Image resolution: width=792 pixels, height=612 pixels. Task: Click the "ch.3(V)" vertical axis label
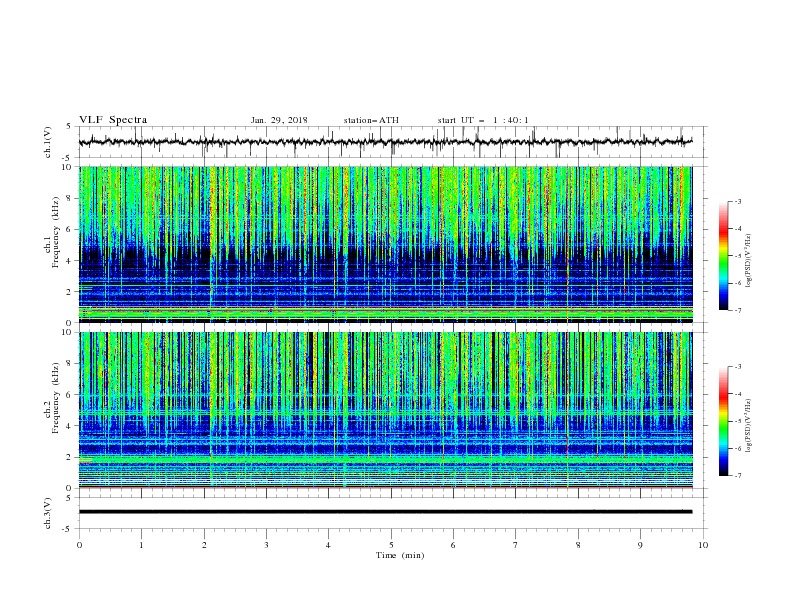click(x=48, y=513)
